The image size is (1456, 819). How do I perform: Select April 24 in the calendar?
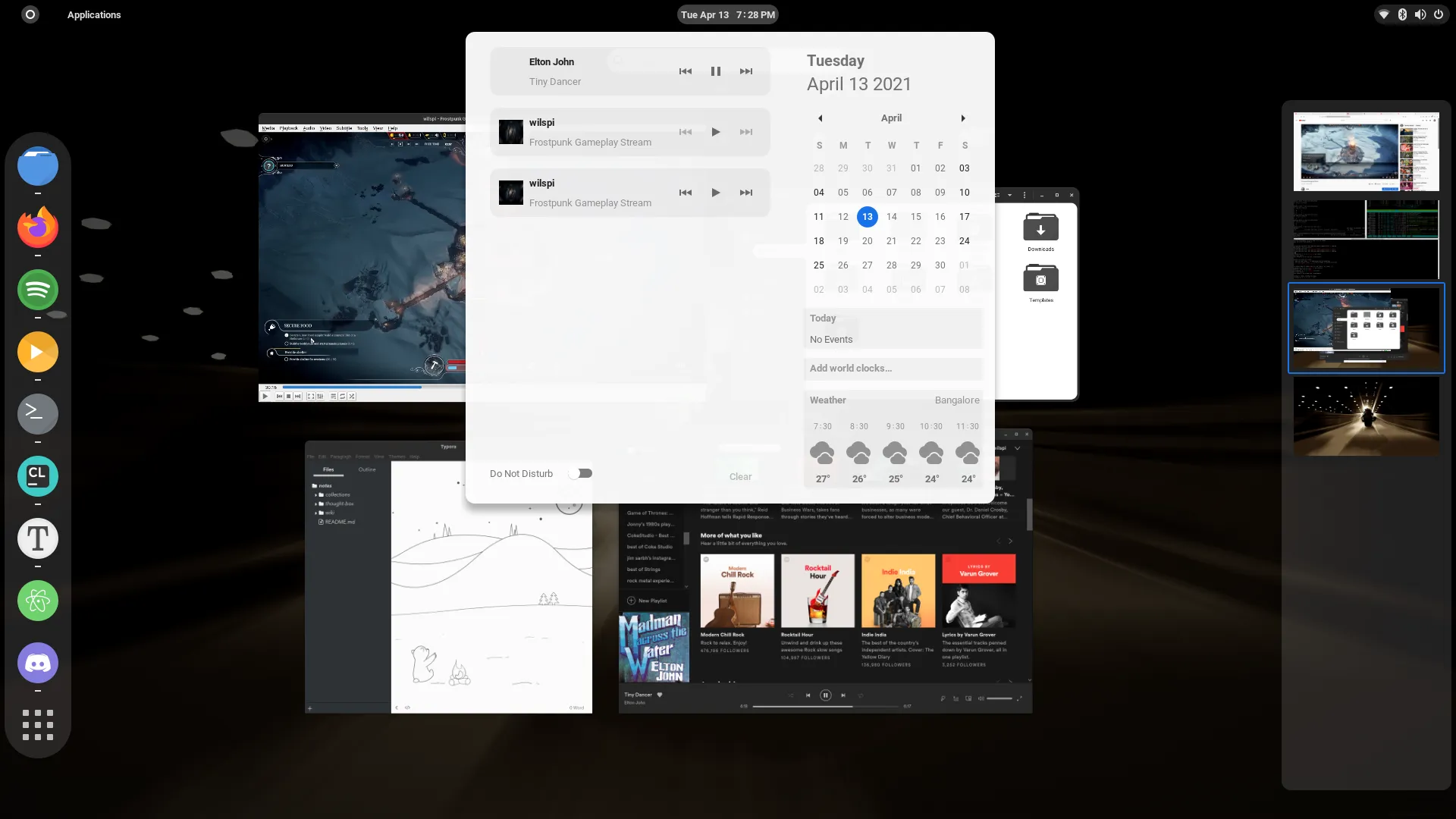[965, 241]
